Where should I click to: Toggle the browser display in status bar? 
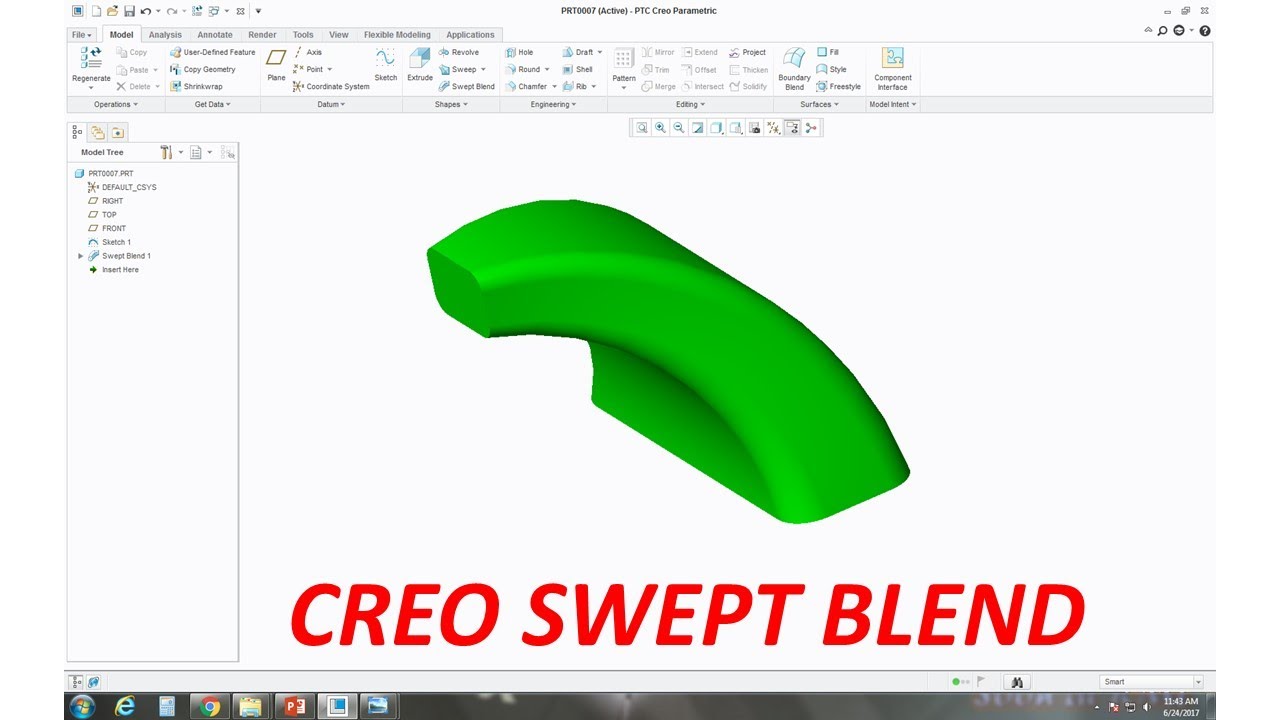click(x=94, y=682)
